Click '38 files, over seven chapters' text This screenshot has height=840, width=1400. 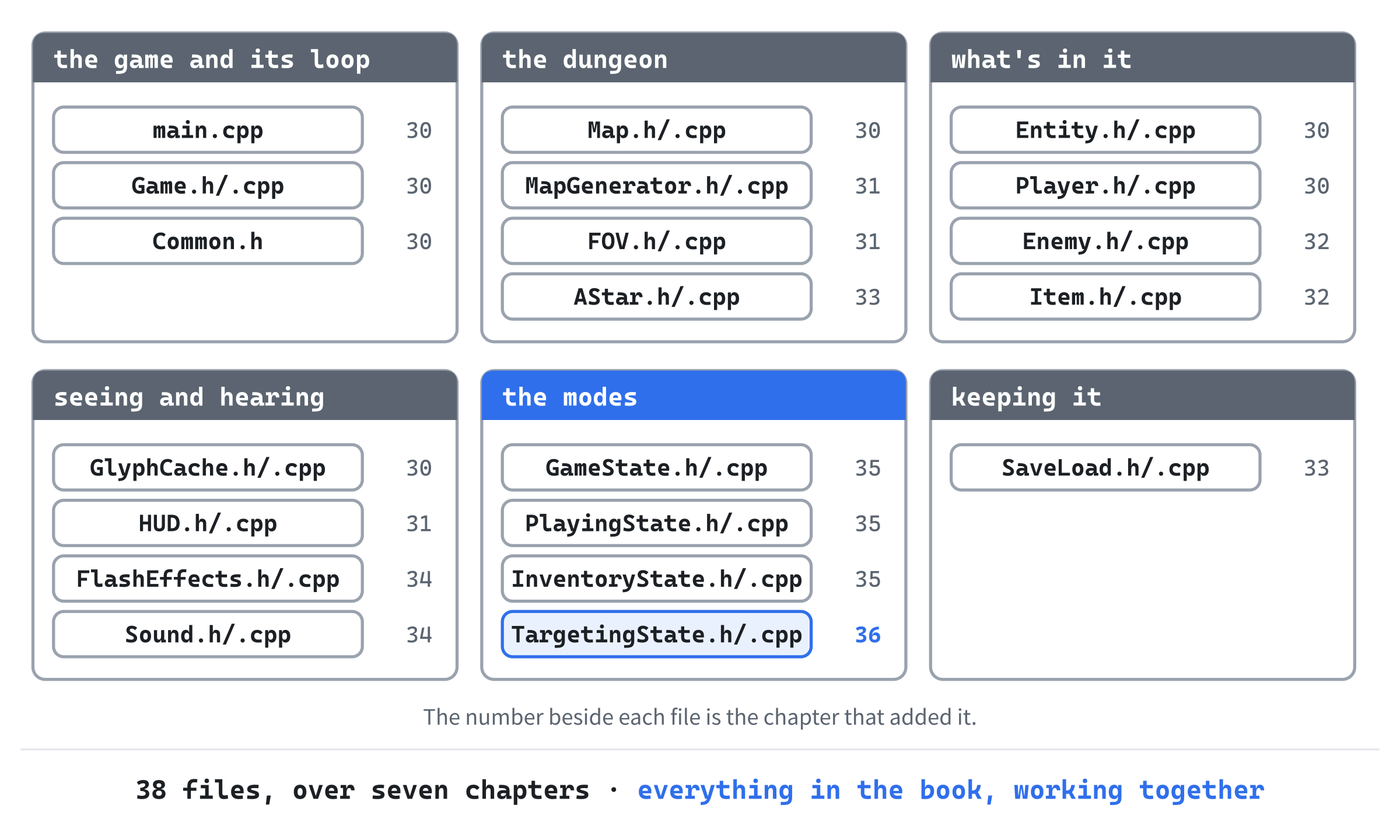point(362,790)
